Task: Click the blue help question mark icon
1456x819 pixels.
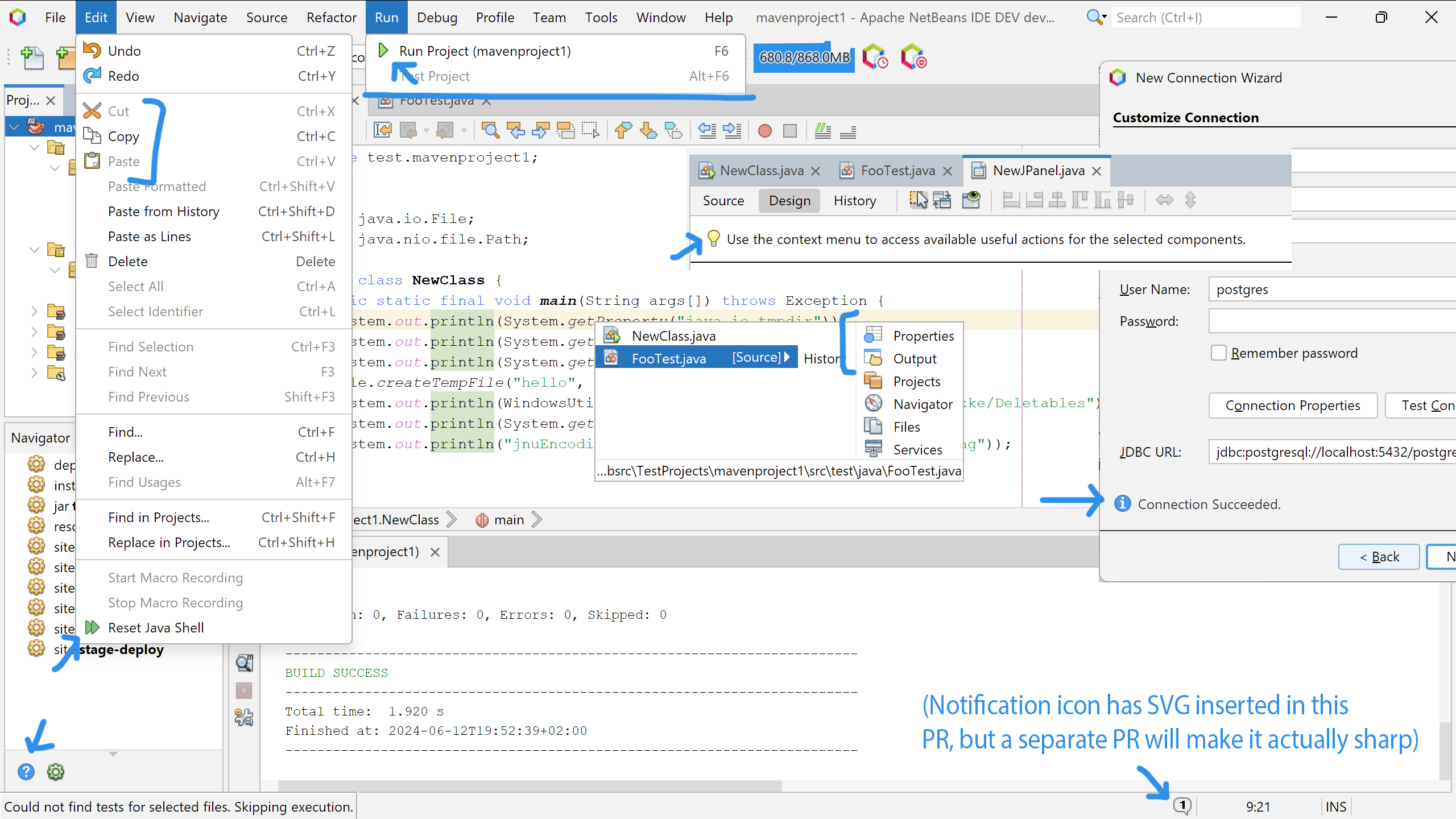Action: coord(26,772)
